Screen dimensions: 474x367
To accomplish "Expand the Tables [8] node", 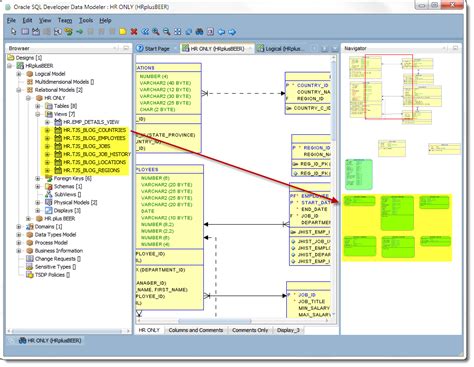I will pyautogui.click(x=38, y=106).
